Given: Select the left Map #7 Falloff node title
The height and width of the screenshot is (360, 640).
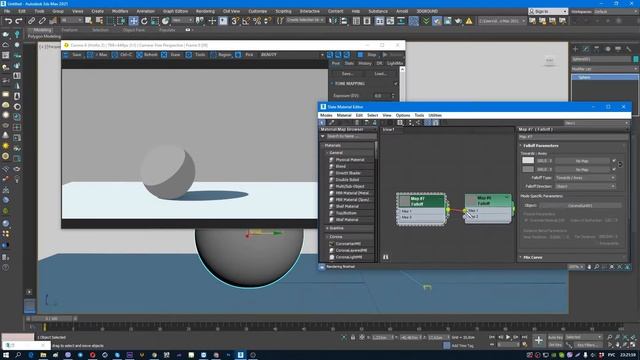Looking at the screenshot, I should click(x=421, y=201).
